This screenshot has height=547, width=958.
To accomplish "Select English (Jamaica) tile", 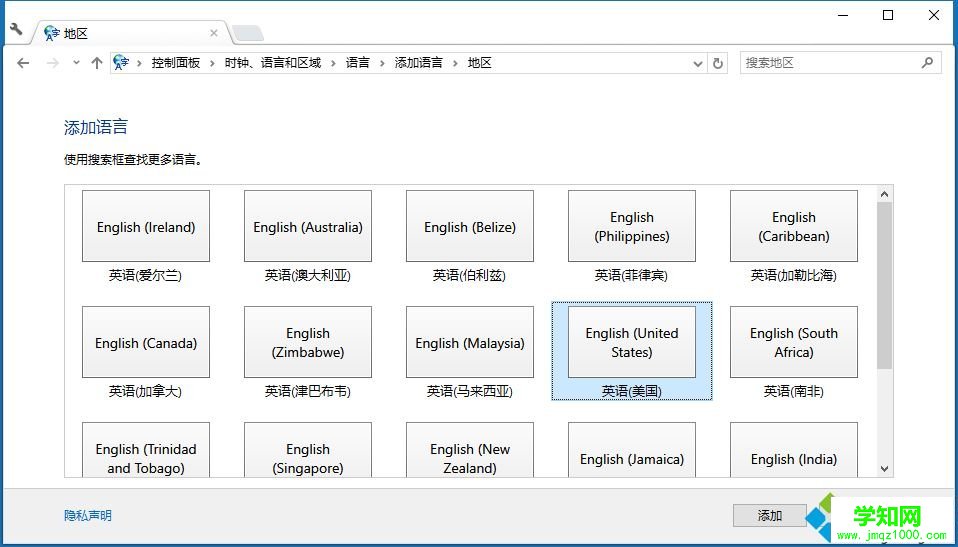I will tap(632, 450).
